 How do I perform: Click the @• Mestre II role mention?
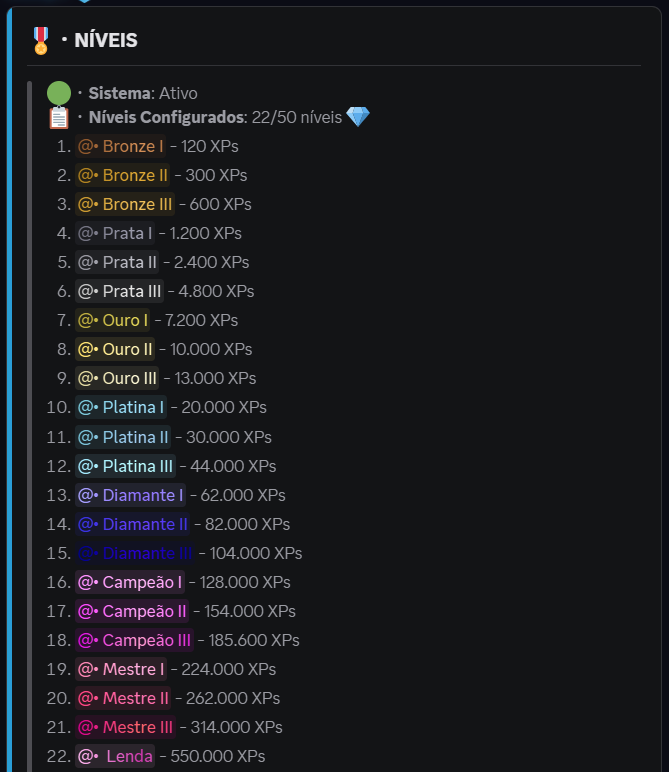pos(123,698)
